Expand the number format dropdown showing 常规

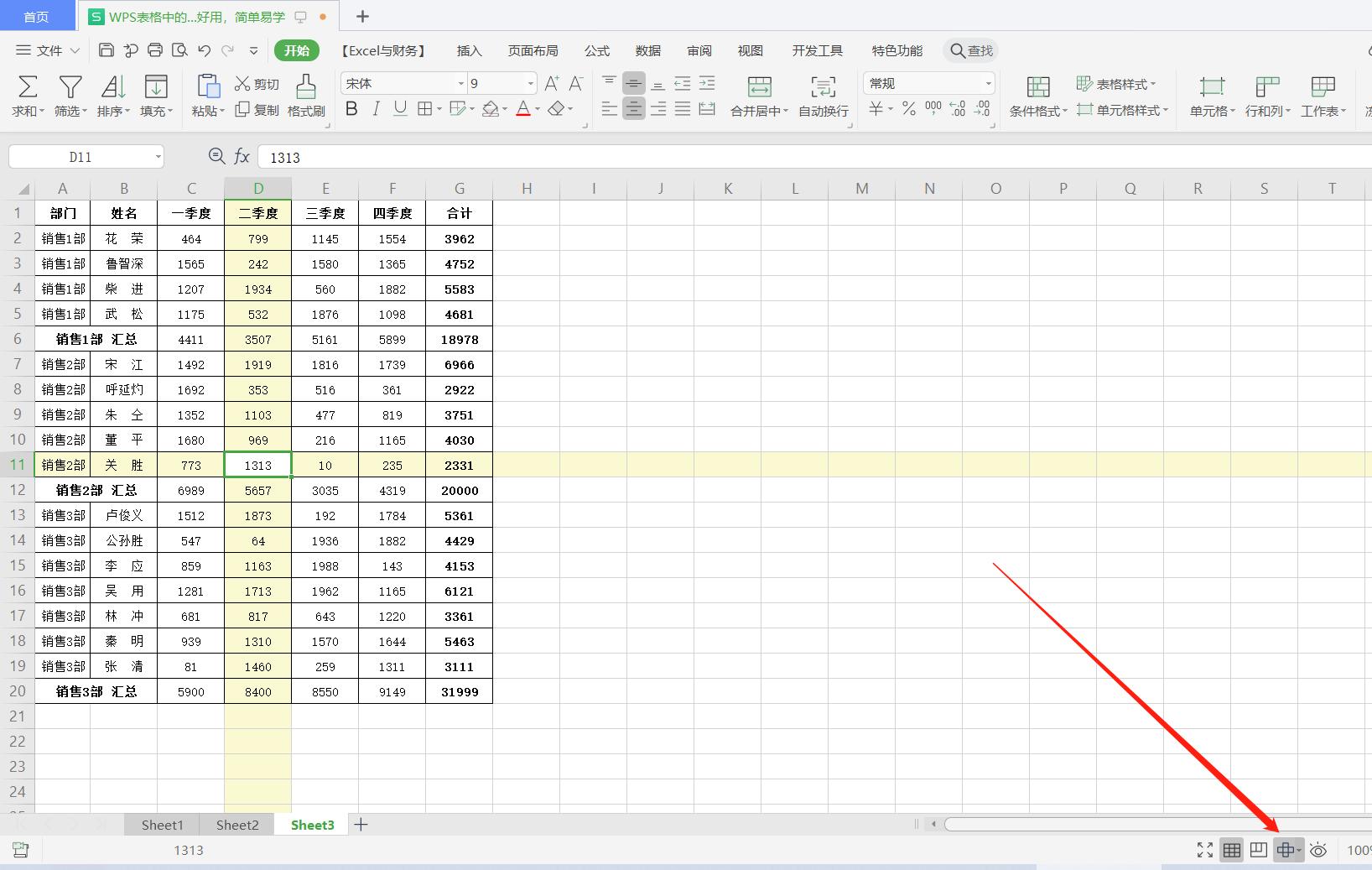tap(988, 83)
